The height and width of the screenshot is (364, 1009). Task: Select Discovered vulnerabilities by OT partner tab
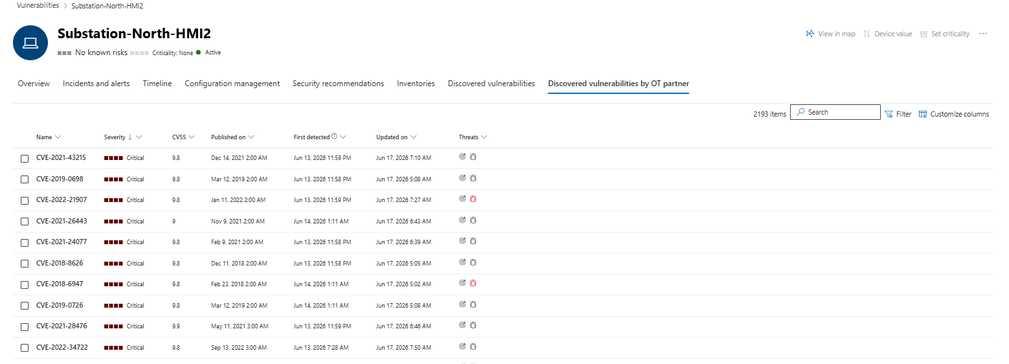[618, 84]
